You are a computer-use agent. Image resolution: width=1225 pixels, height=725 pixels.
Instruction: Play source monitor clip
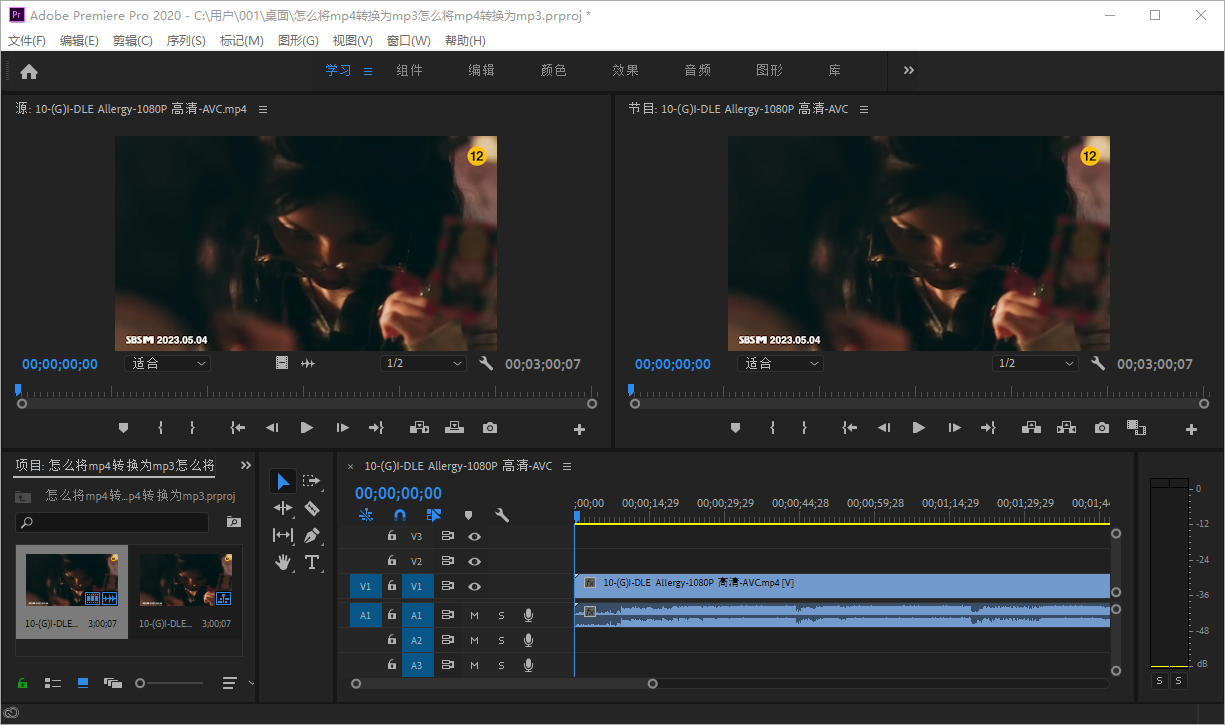[307, 428]
